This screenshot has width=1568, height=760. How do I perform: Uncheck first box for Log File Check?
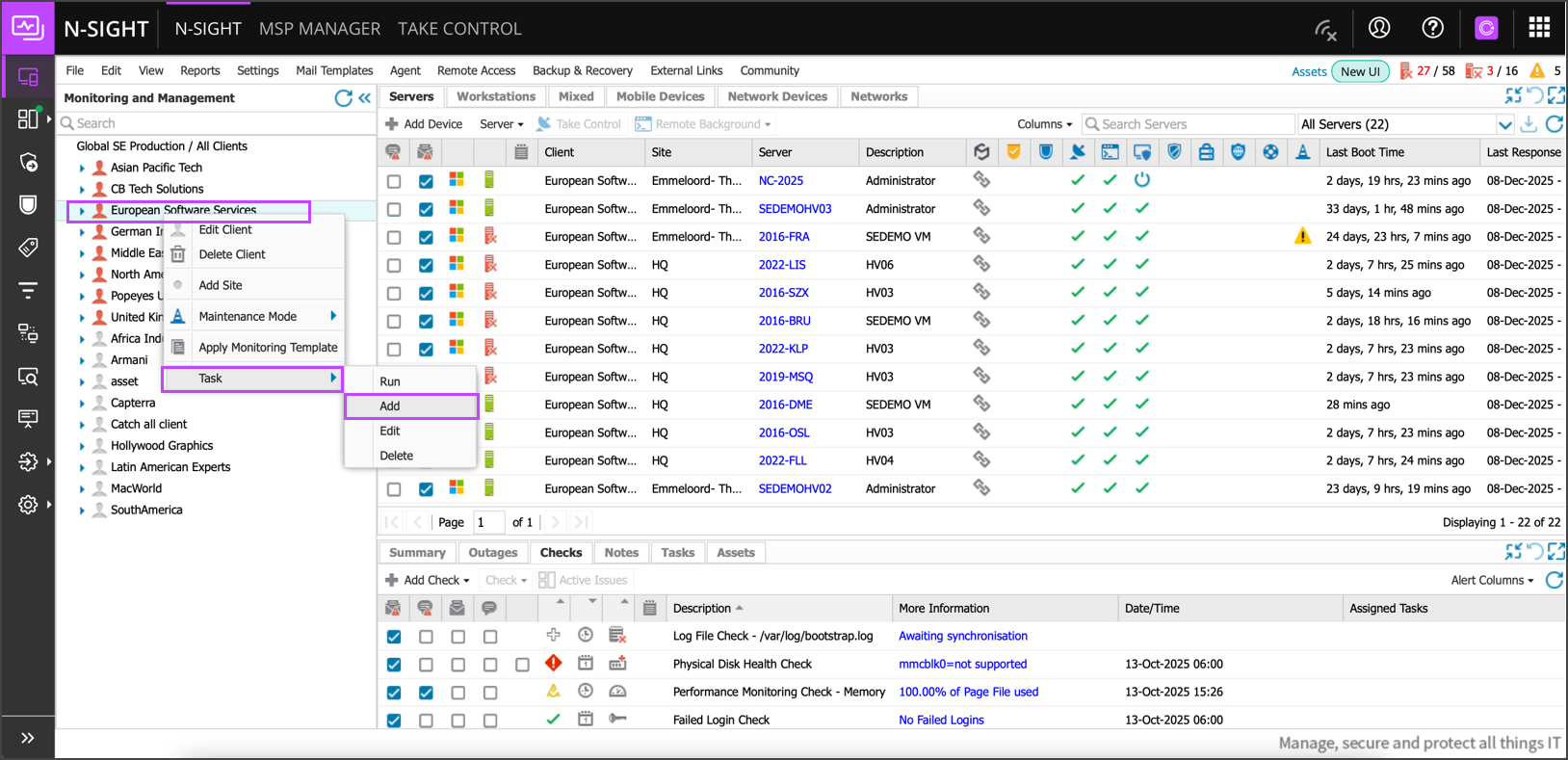pyautogui.click(x=394, y=637)
